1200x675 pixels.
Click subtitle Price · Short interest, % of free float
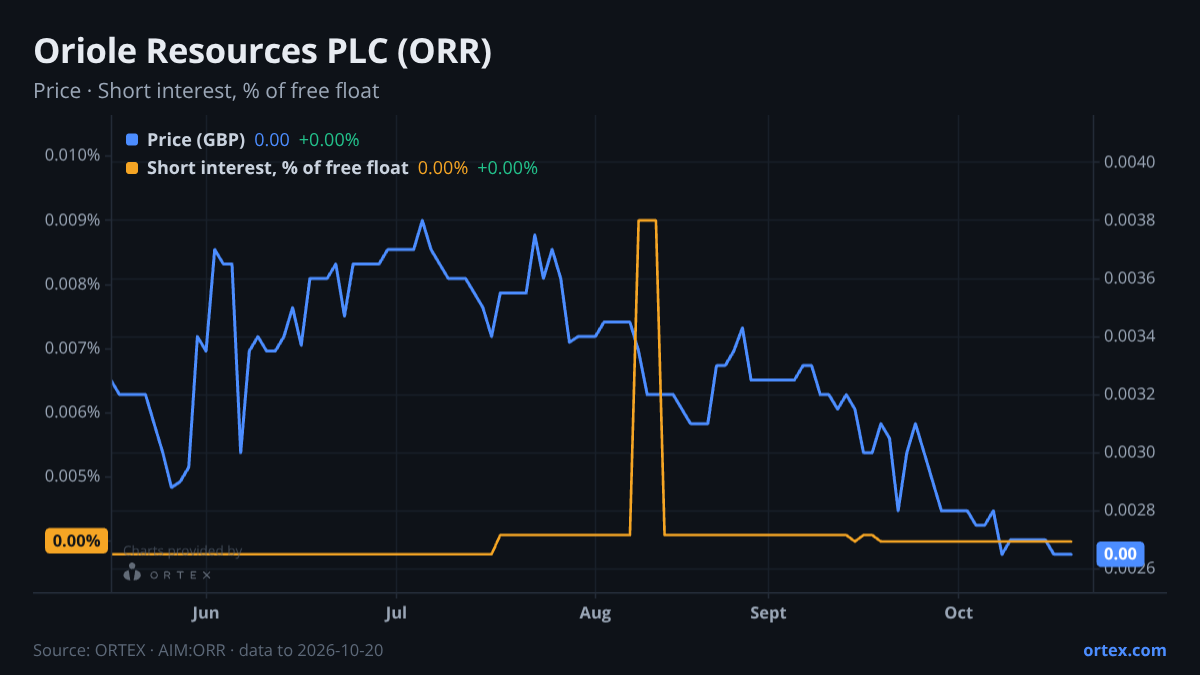point(206,91)
